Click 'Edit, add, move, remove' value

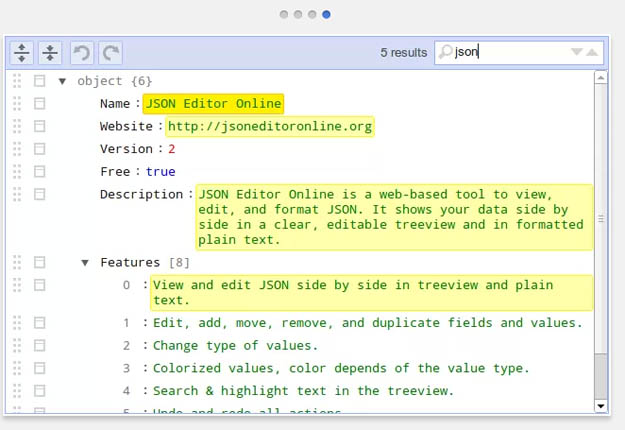(368, 322)
